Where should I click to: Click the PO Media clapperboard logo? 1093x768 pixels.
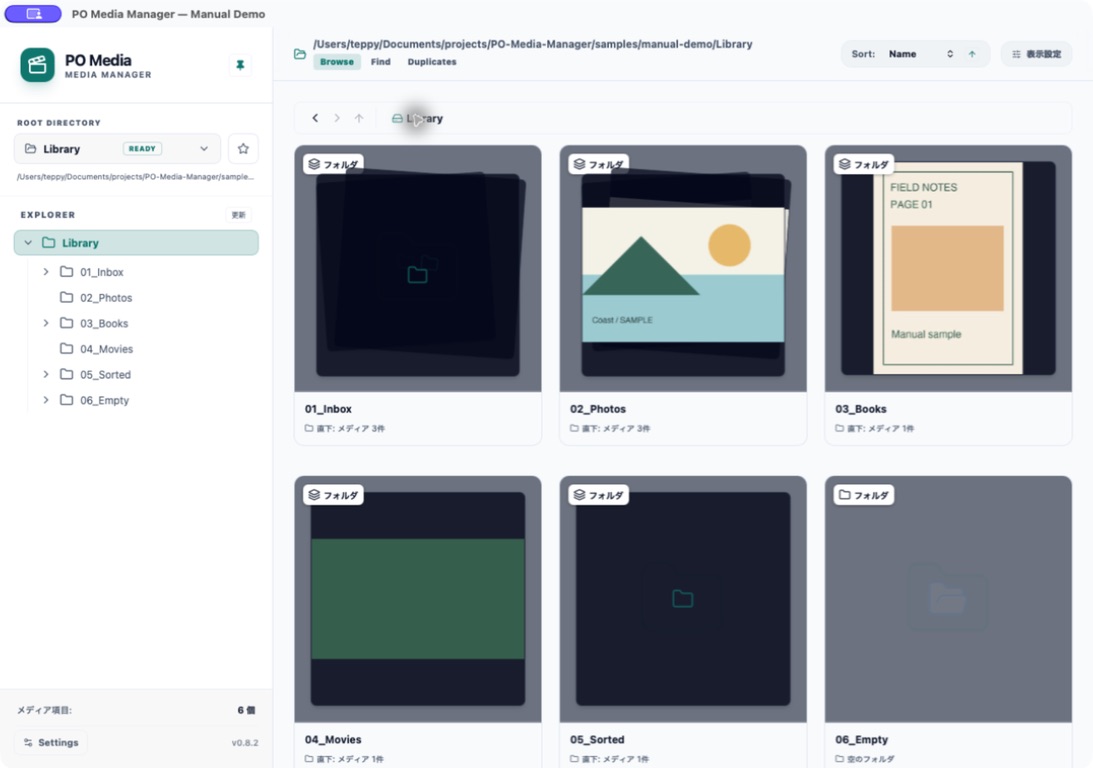tap(38, 65)
